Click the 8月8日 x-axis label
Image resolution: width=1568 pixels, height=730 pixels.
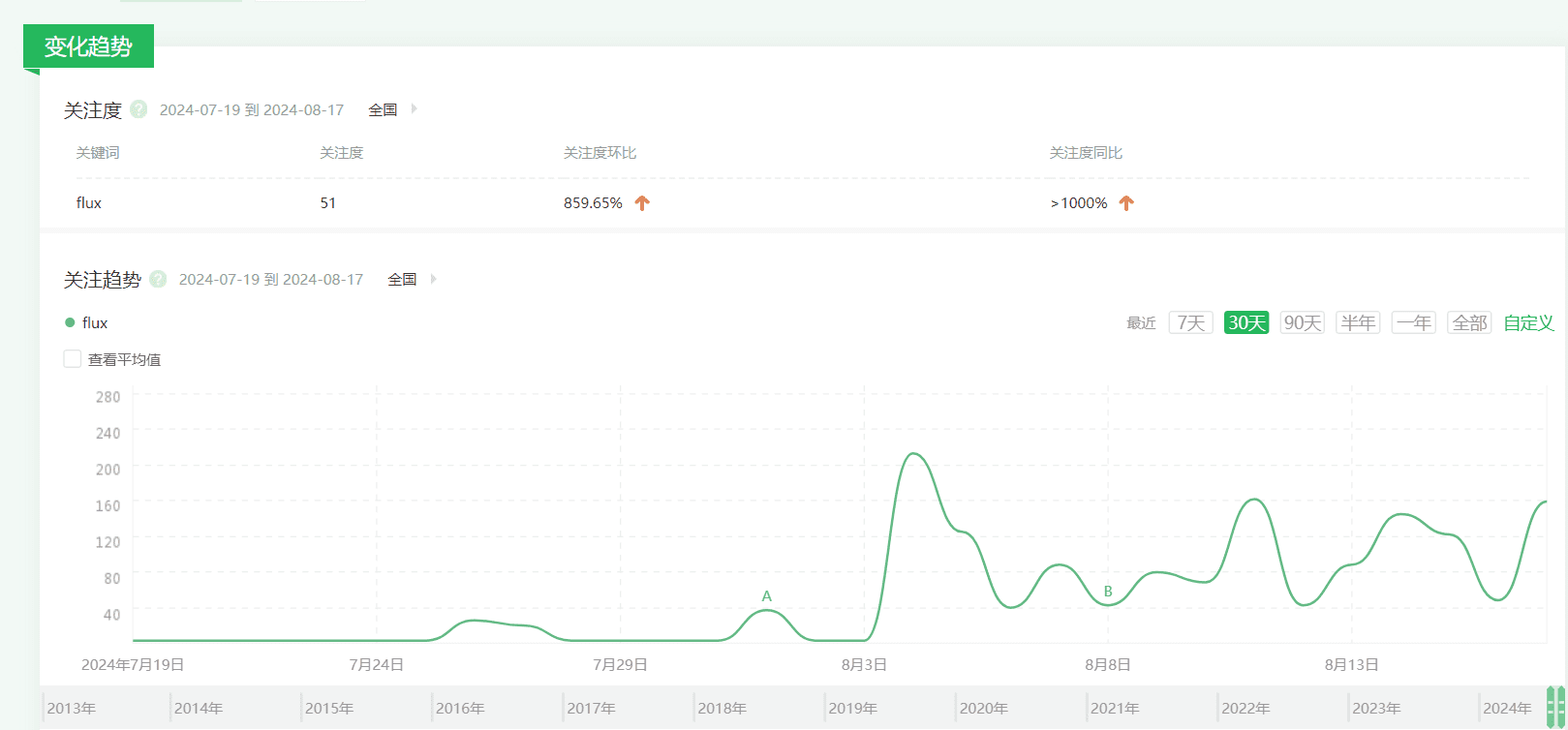[x=1108, y=665]
